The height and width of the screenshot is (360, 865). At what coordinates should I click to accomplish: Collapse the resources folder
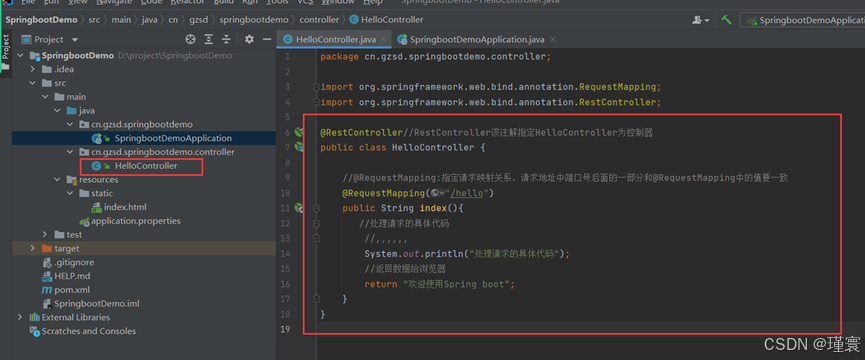pyautogui.click(x=57, y=180)
